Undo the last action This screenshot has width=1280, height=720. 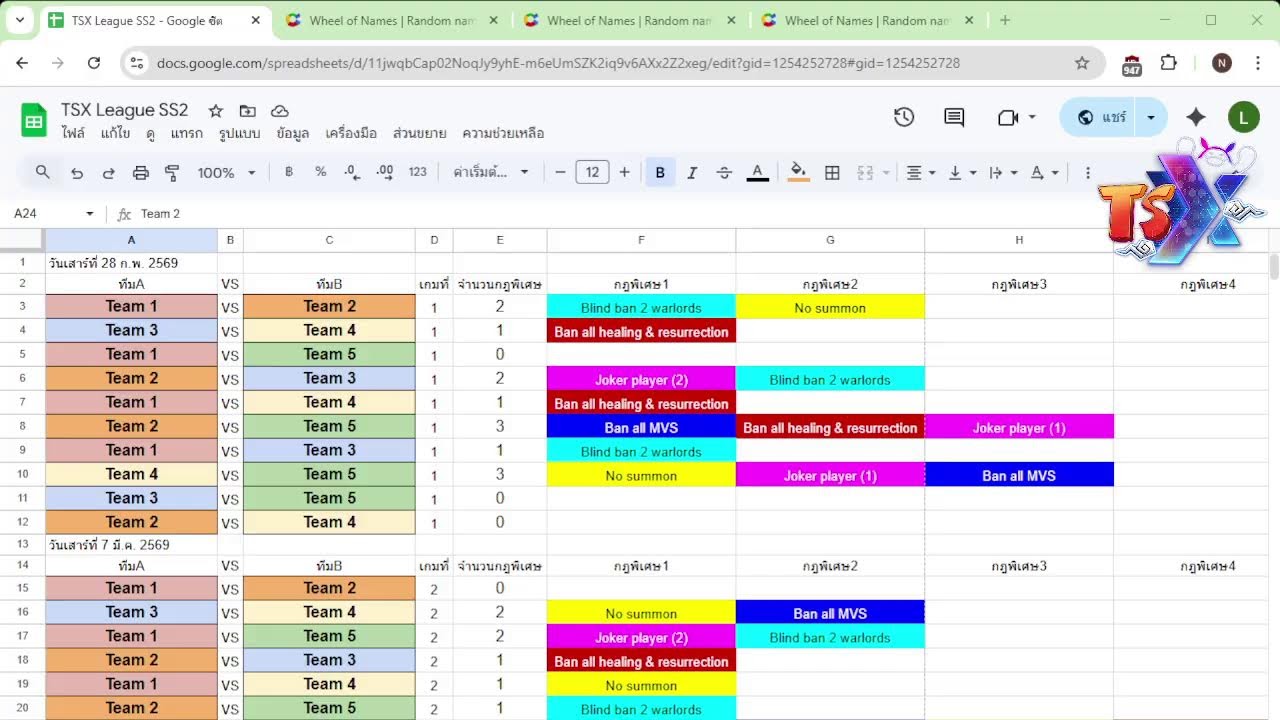(x=77, y=173)
